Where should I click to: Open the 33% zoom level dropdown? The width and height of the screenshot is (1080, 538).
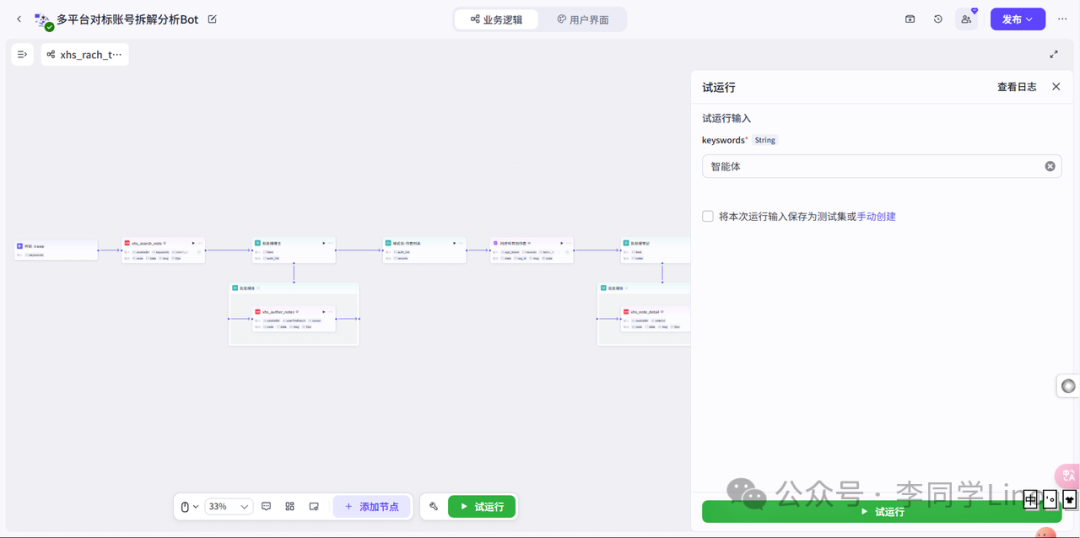click(229, 506)
